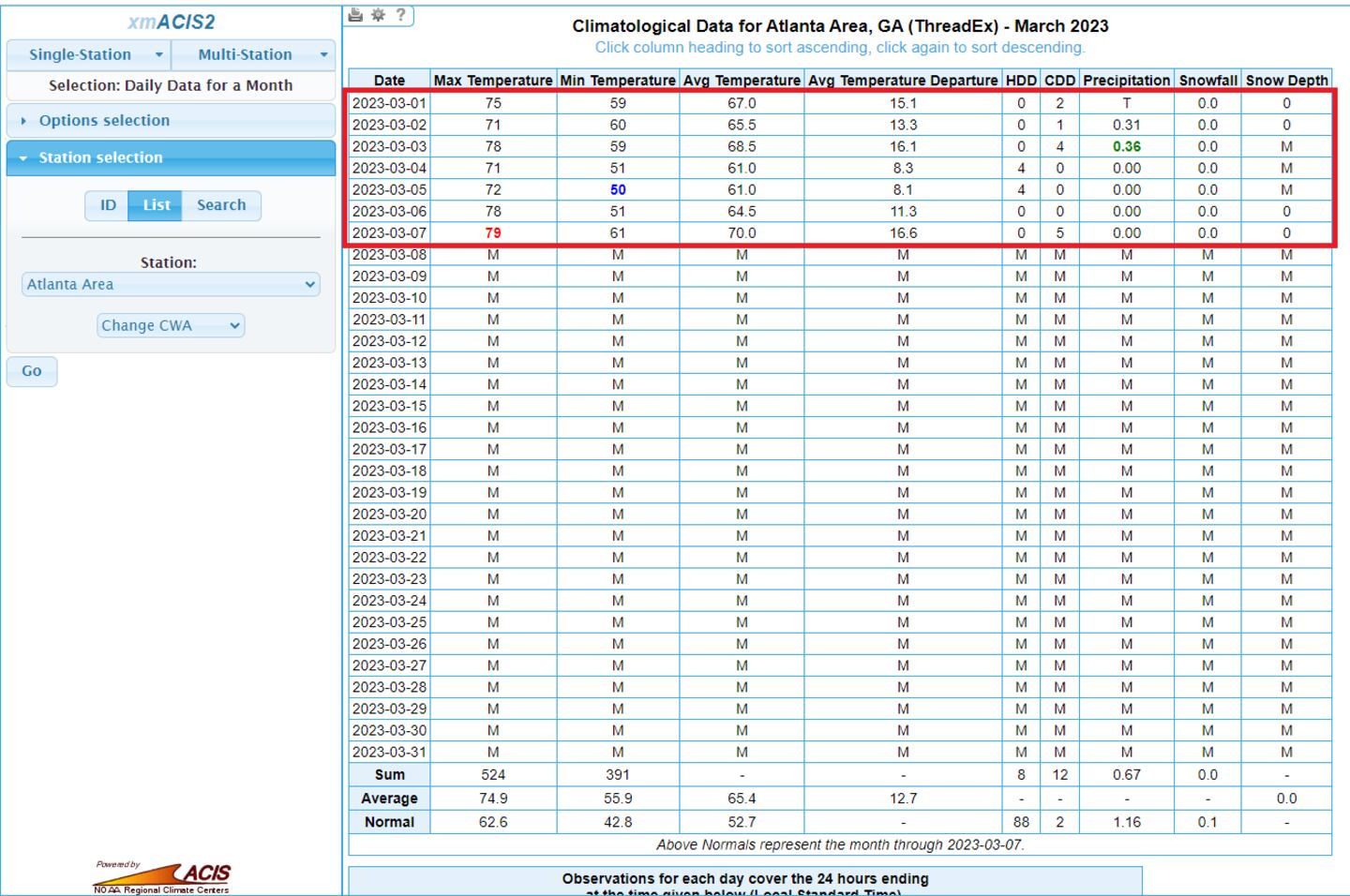Screen dimensions: 1350x896
Task: Open the Multi-Station dropdown menu
Action: pyautogui.click(x=253, y=54)
